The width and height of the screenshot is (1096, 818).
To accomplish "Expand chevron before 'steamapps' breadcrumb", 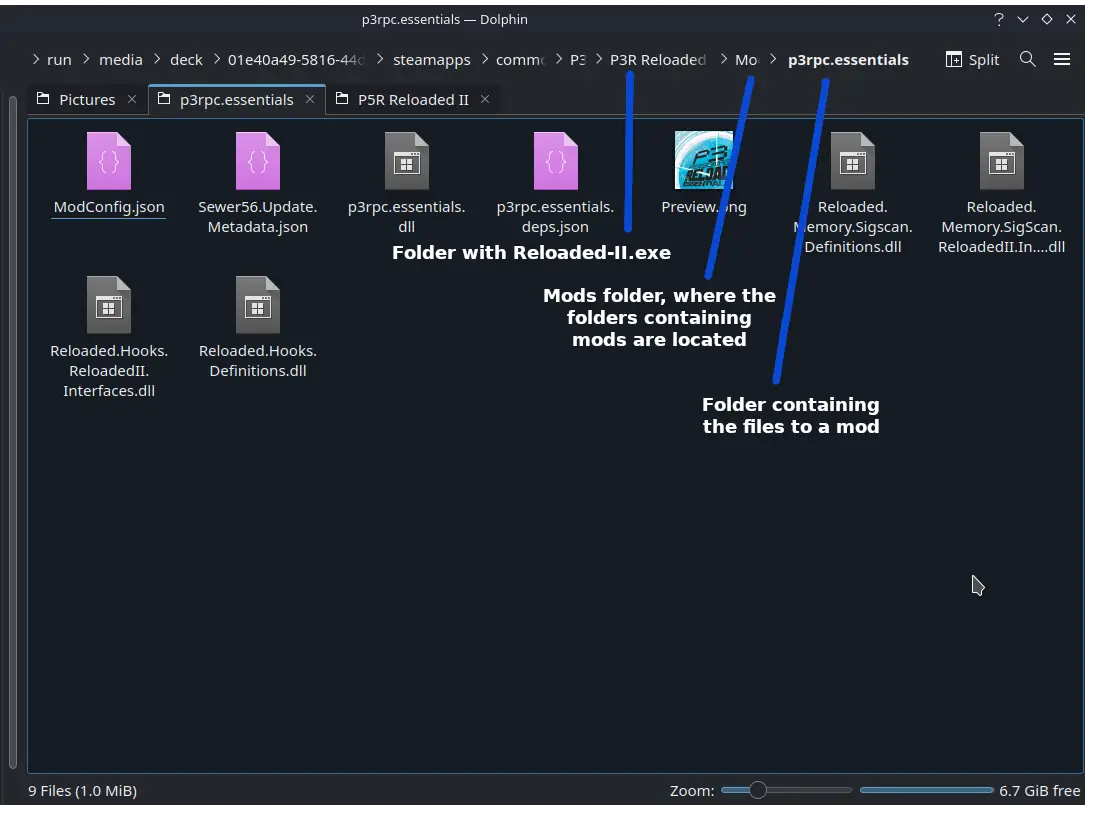I will pos(380,59).
